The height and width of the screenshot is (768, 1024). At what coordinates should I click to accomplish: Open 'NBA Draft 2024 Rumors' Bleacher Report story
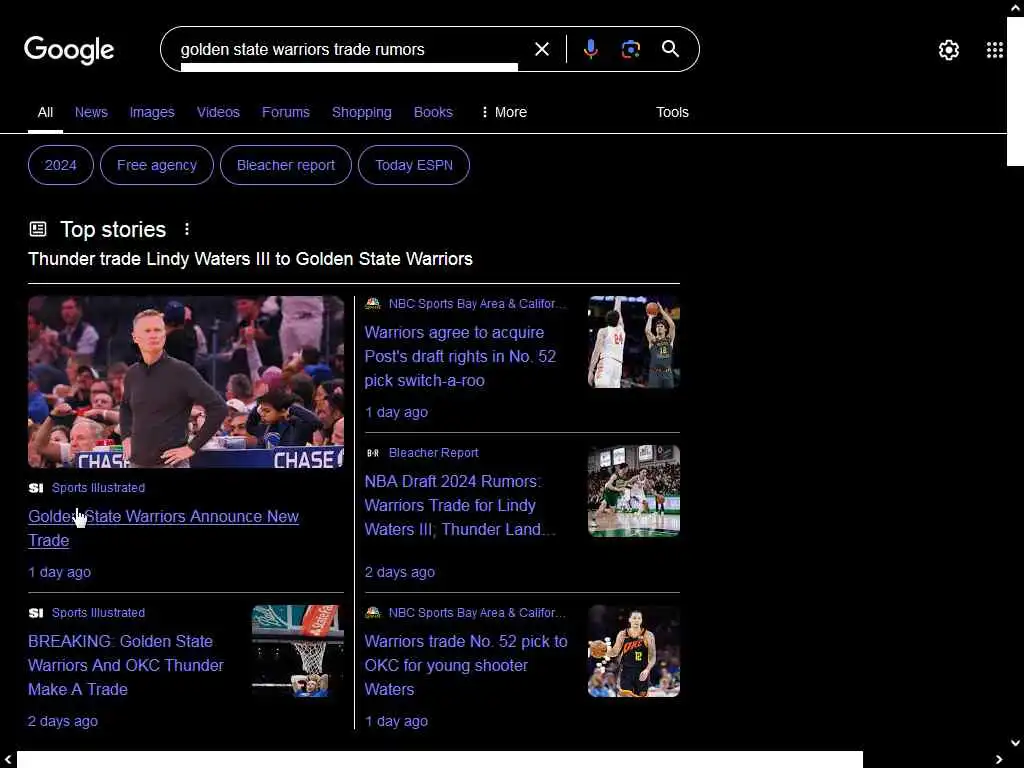coord(459,505)
